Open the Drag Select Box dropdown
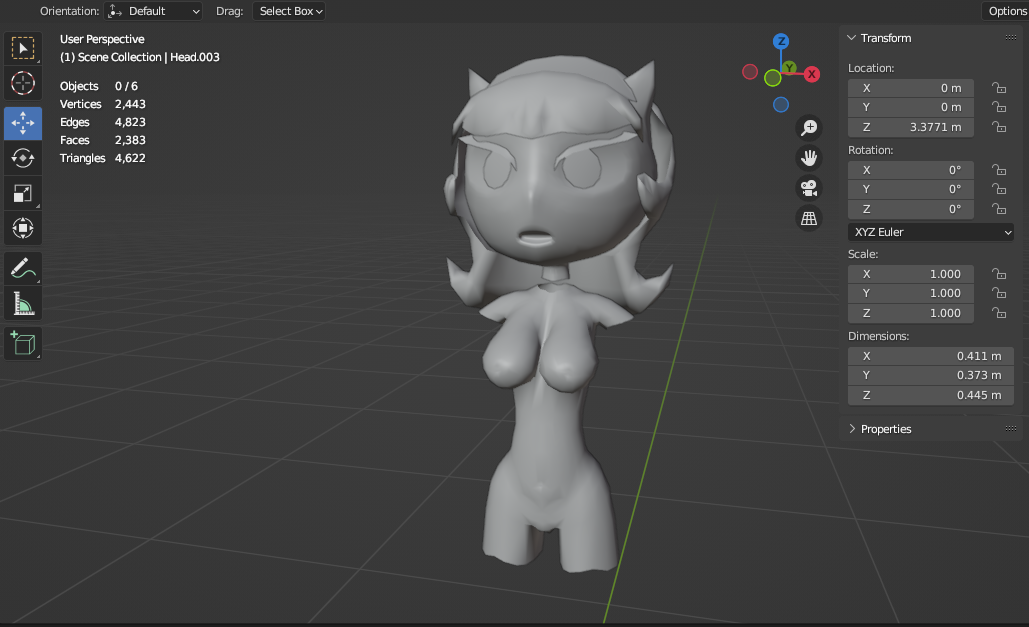Screen dimensions: 1029x627 (x=290, y=11)
